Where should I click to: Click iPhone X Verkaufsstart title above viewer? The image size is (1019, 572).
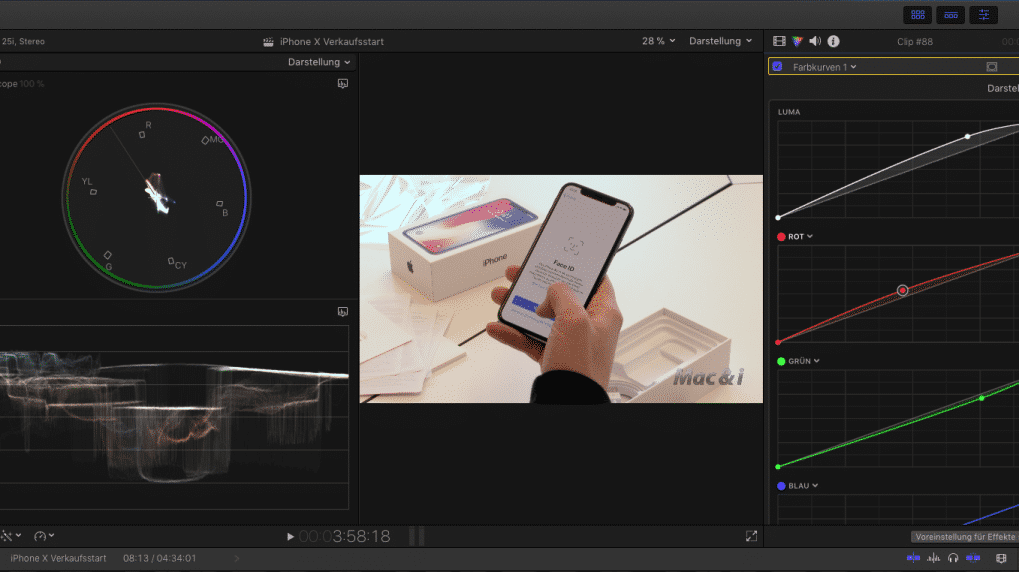pyautogui.click(x=331, y=42)
